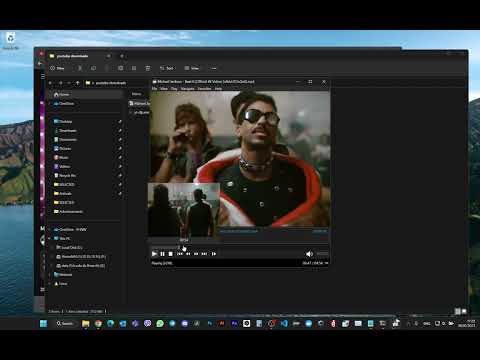Open WhatsApp from the taskbar
Viewport: 480px width, 360px height.
(160, 323)
